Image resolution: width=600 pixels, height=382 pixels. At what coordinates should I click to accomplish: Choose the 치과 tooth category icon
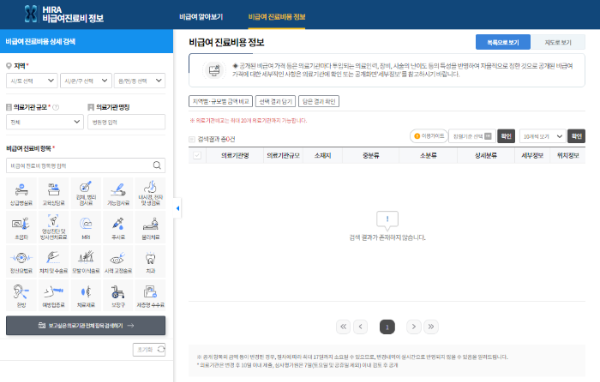pos(150,261)
